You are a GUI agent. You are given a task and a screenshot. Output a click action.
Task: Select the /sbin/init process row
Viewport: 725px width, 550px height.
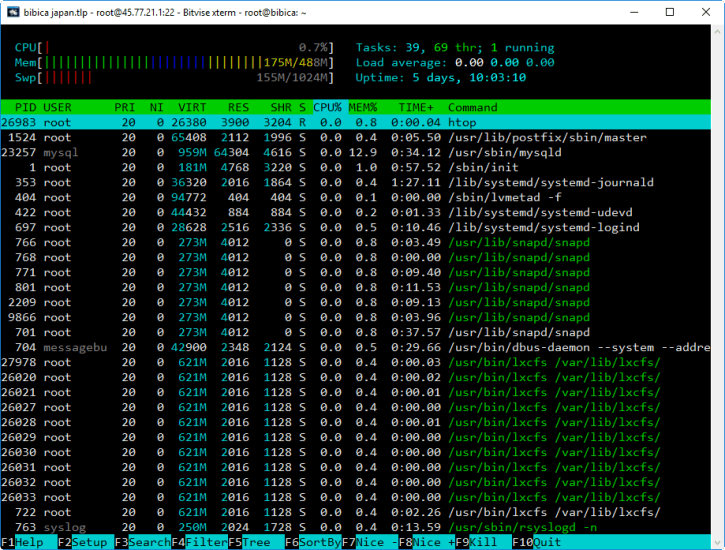(300, 167)
